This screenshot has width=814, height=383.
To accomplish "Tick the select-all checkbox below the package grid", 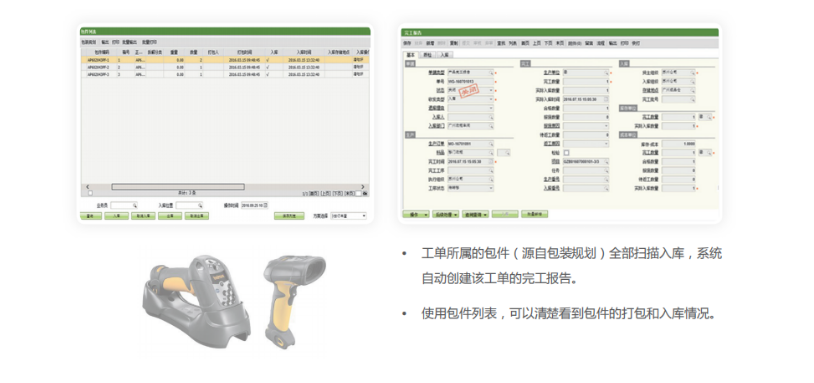I will [90, 193].
